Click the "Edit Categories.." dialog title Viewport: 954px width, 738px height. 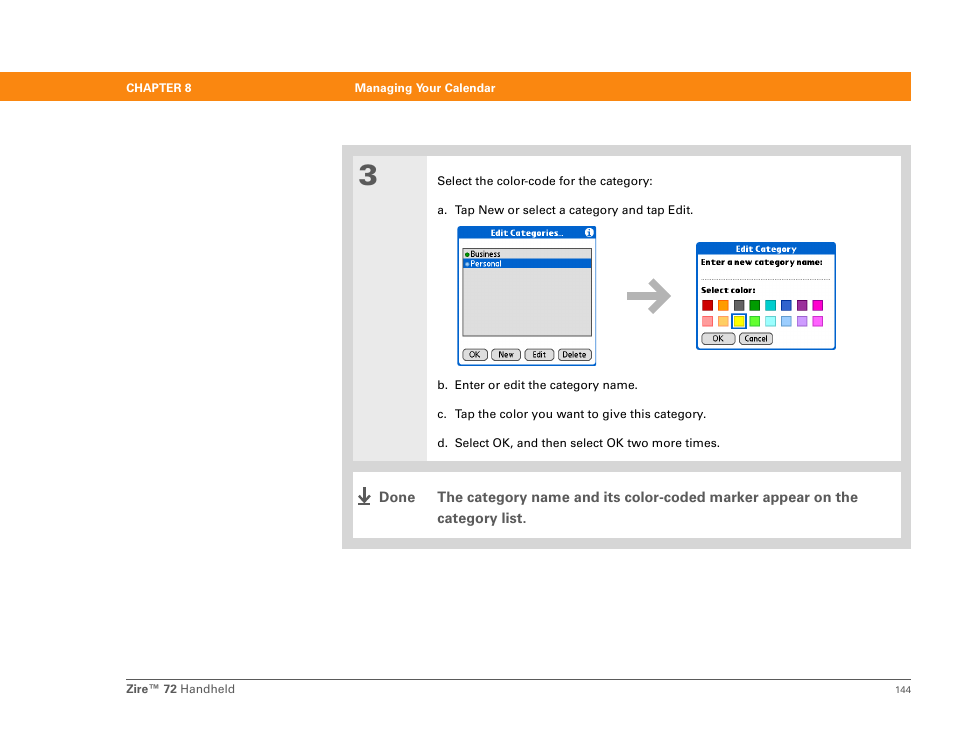point(527,233)
